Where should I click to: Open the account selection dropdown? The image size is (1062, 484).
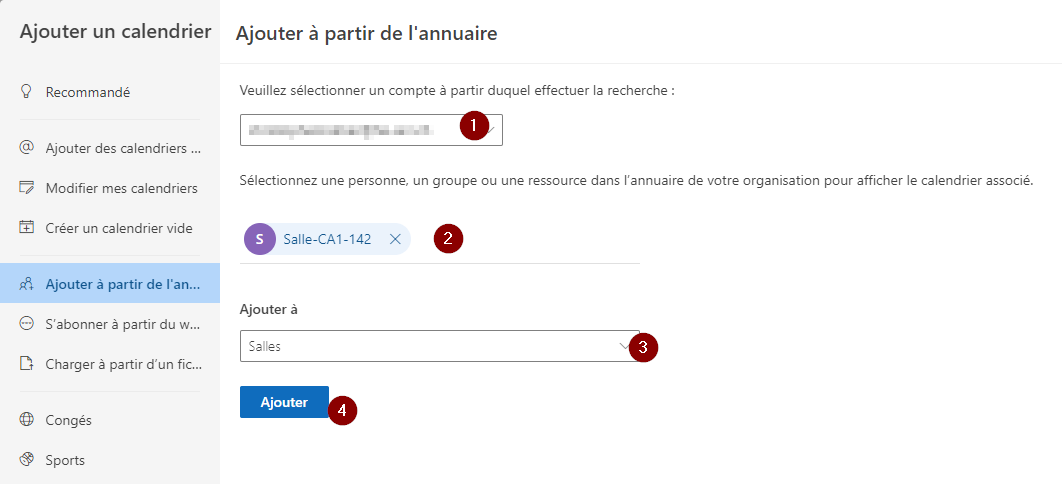click(x=371, y=129)
